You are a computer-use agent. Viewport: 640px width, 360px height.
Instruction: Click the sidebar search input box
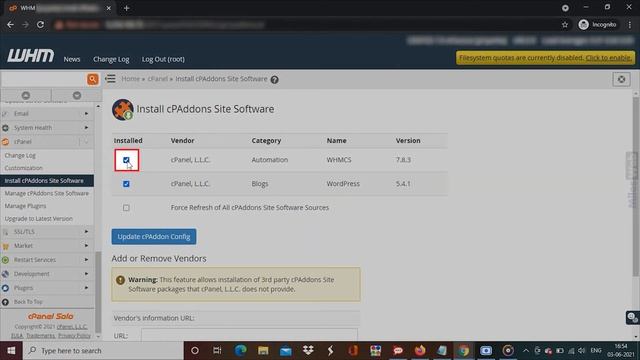(x=43, y=79)
